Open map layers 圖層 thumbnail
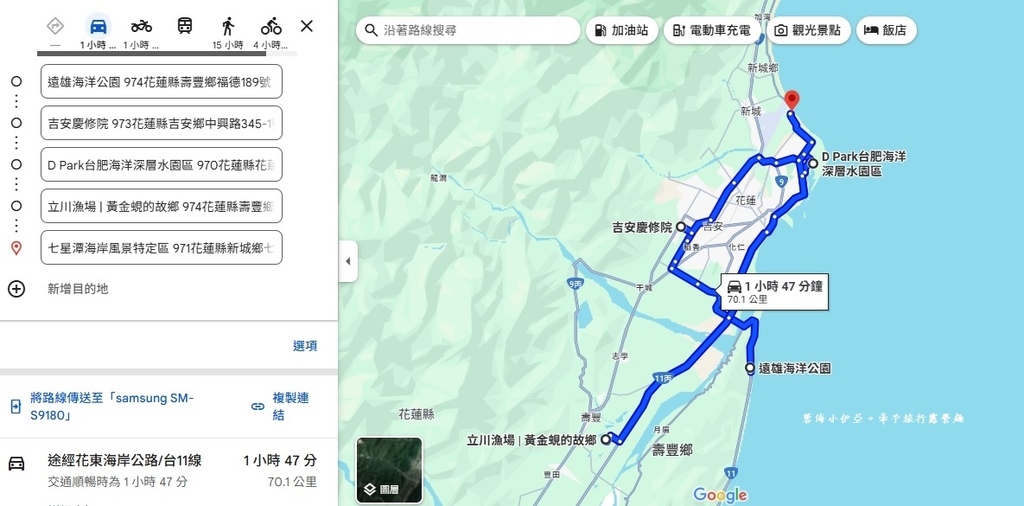 (389, 470)
